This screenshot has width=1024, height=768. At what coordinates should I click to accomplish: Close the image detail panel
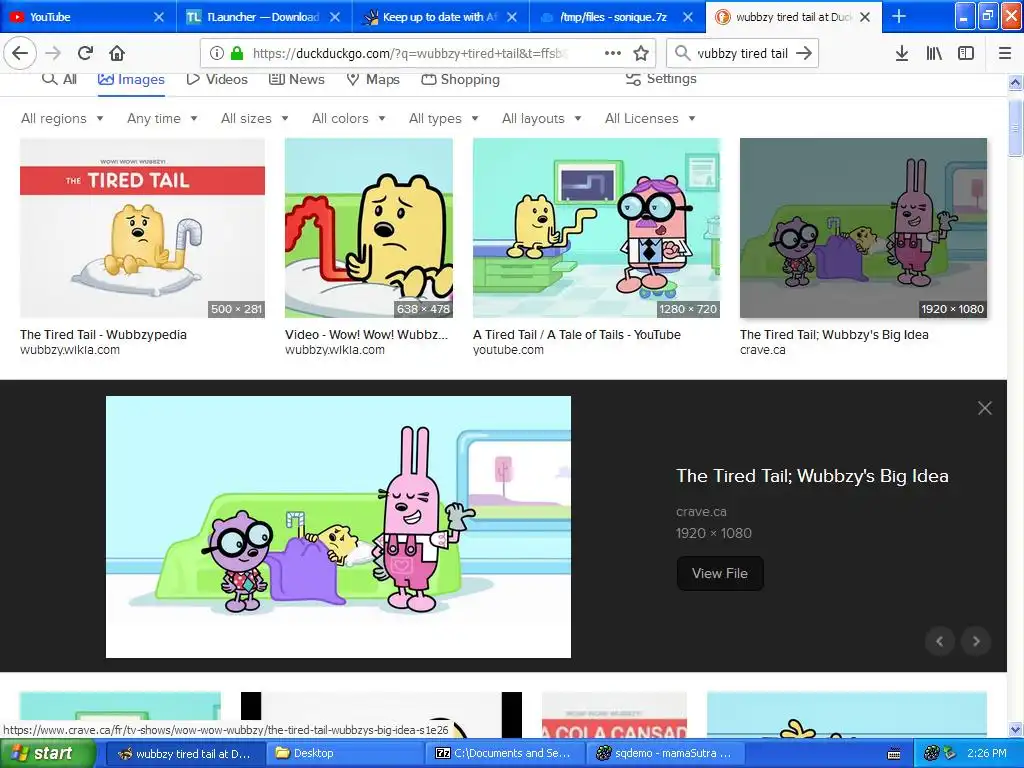coord(985,408)
